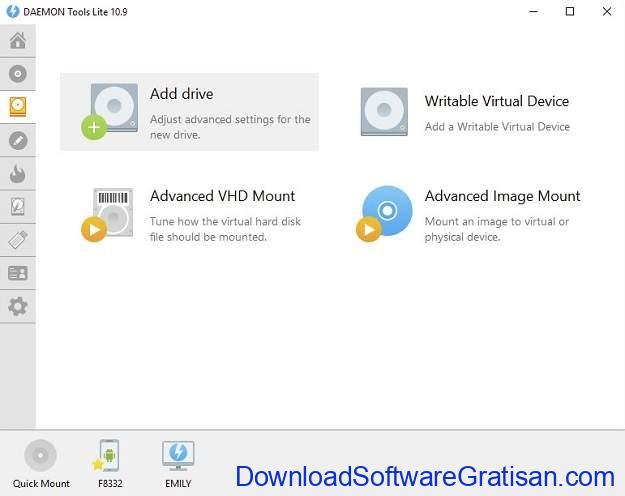625x496 pixels.
Task: Close the DAEMON Tools Lite window
Action: (607, 12)
